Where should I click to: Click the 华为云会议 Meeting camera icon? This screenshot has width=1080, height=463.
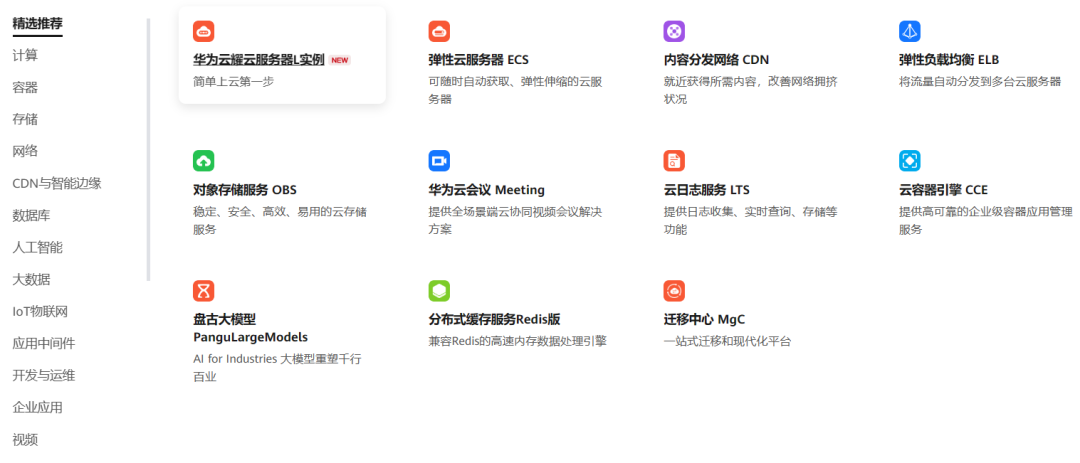pyautogui.click(x=439, y=161)
